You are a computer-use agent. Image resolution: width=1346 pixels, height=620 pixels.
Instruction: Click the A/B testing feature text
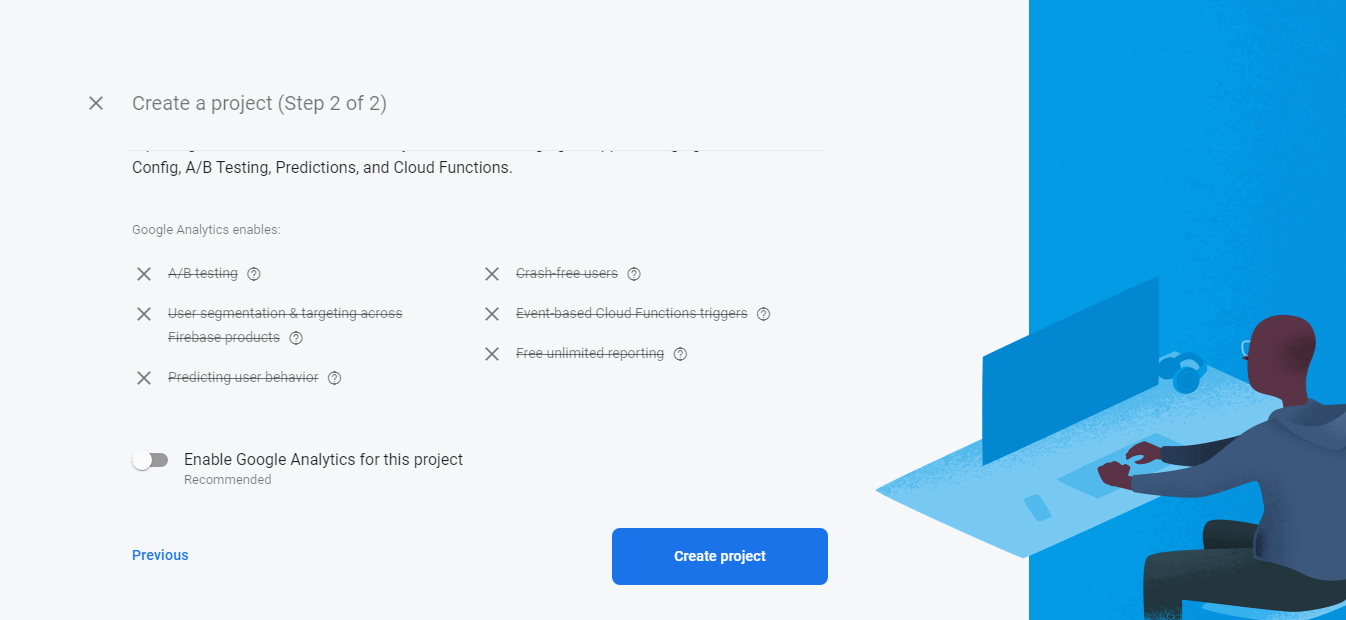(x=203, y=273)
